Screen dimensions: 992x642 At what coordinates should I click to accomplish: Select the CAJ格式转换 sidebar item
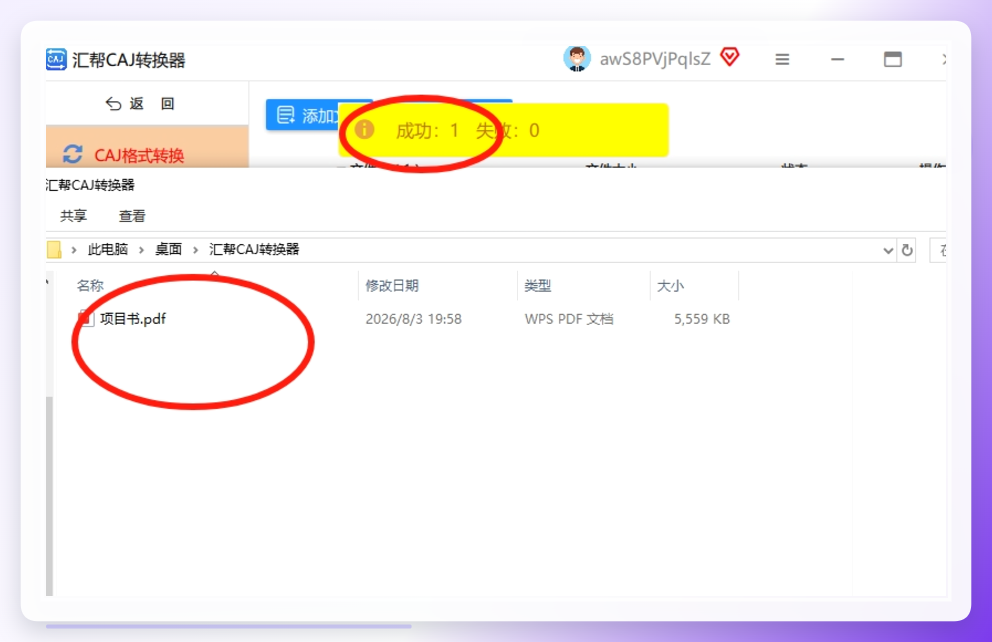click(147, 147)
